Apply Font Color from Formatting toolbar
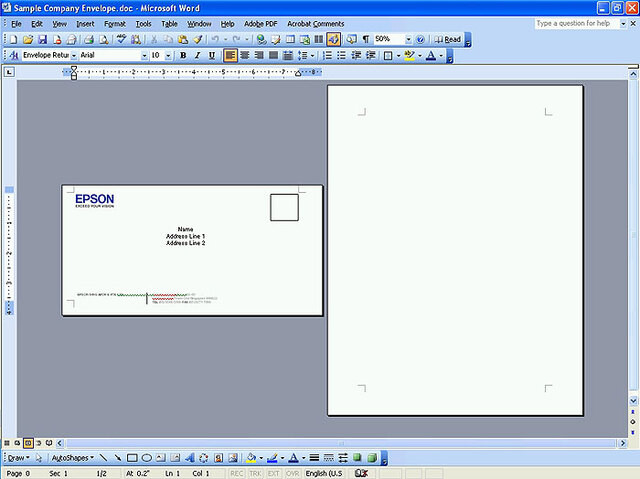 [431, 55]
